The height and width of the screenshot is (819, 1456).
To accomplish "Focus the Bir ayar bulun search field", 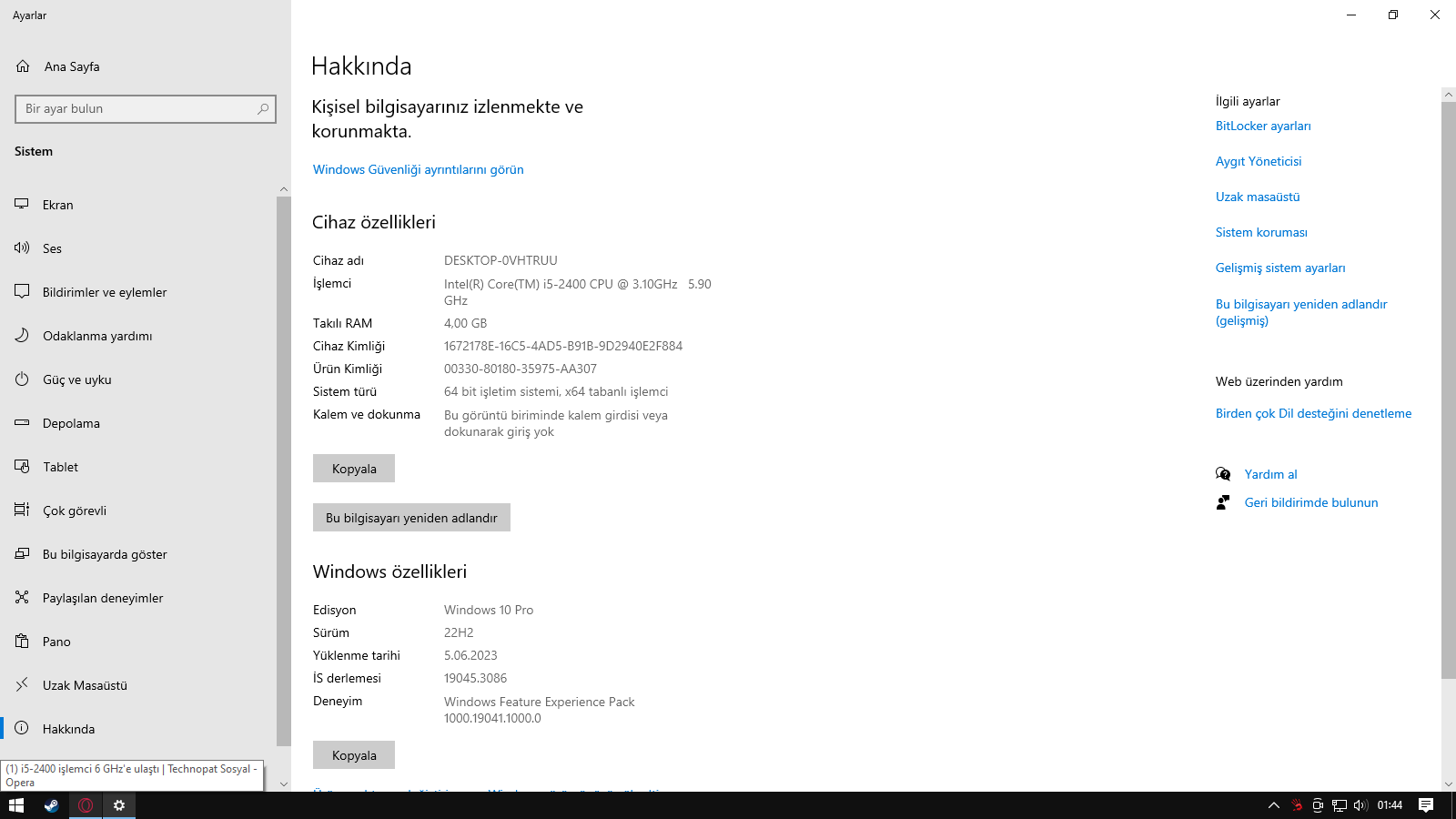I will click(146, 109).
